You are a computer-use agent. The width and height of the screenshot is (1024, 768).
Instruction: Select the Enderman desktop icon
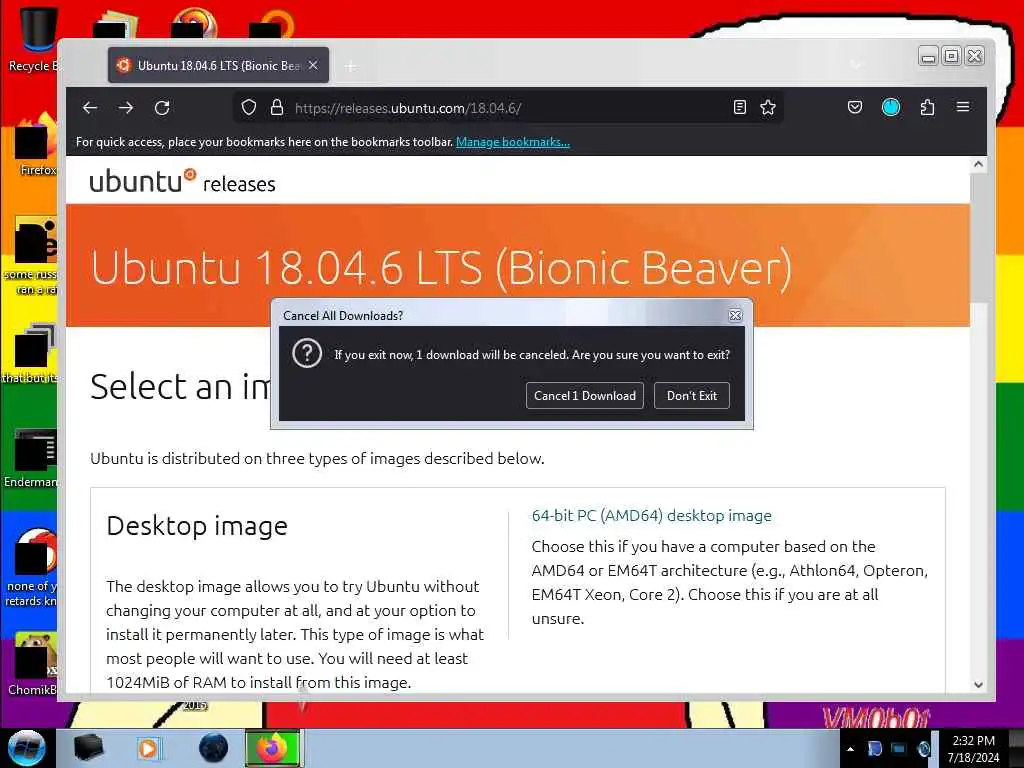tap(31, 458)
